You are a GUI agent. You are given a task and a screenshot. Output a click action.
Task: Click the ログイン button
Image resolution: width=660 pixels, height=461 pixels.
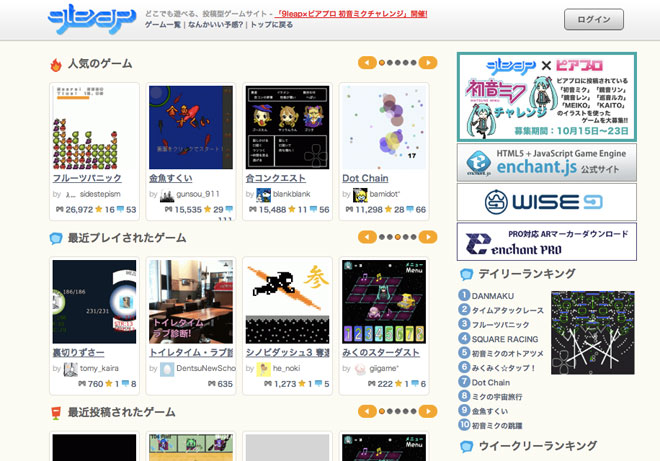593,19
